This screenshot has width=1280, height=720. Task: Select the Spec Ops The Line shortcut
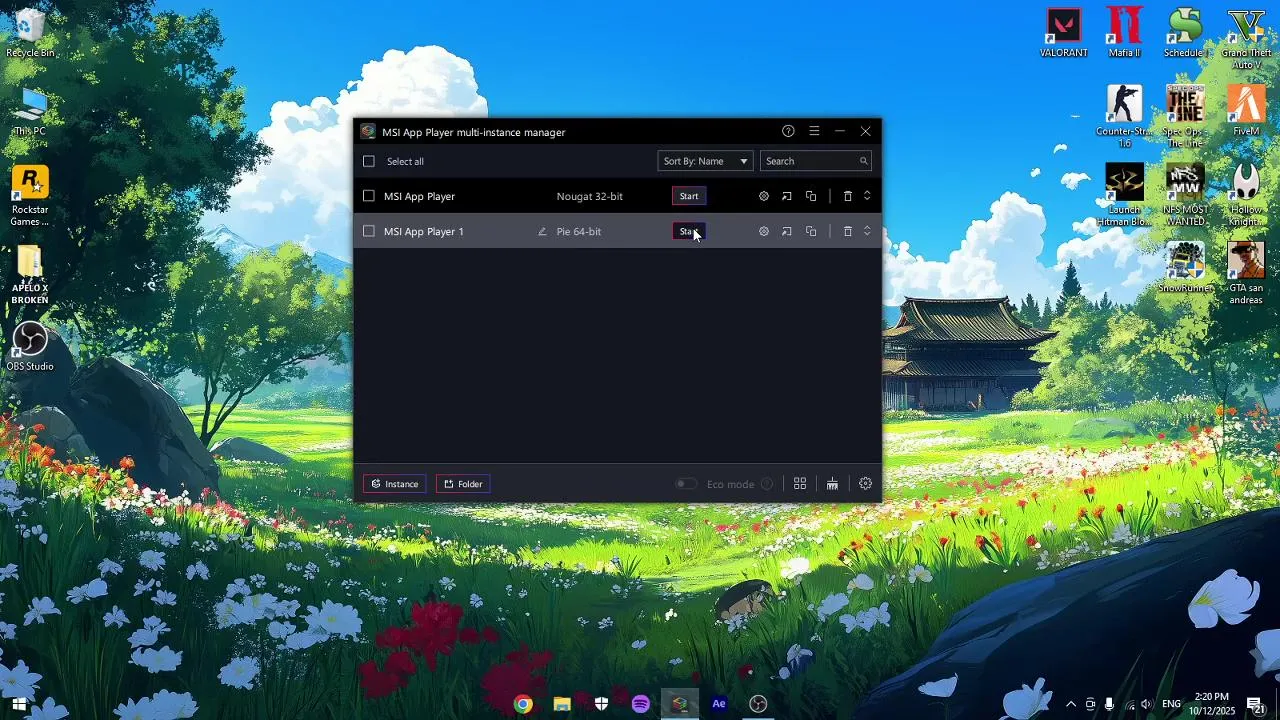1185,117
